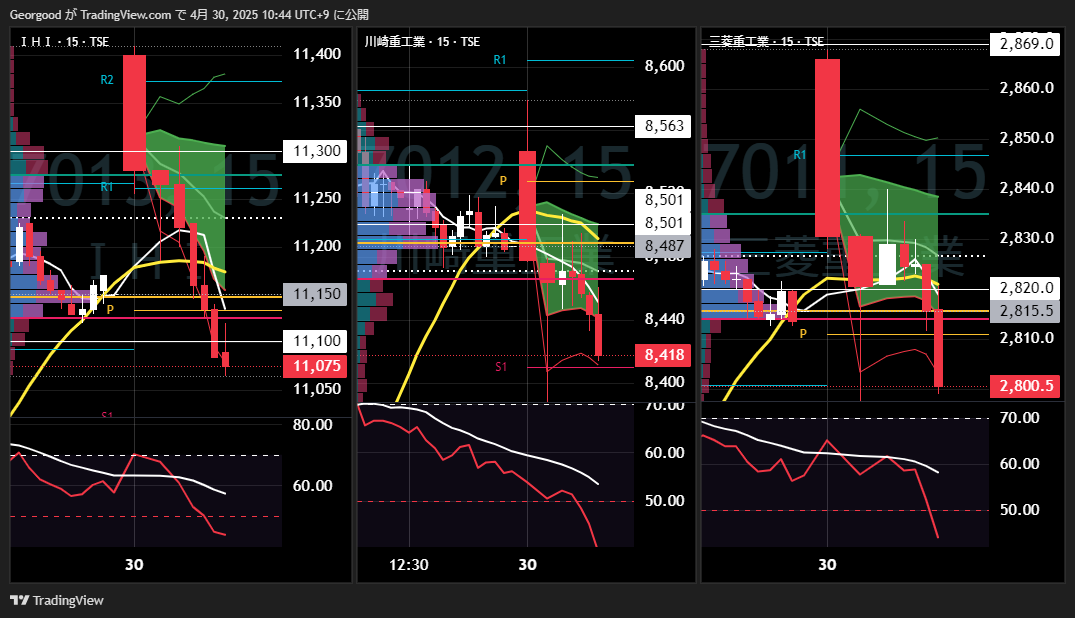
Task: Click the 60.00 RSI level on IHI chart
Action: point(313,486)
